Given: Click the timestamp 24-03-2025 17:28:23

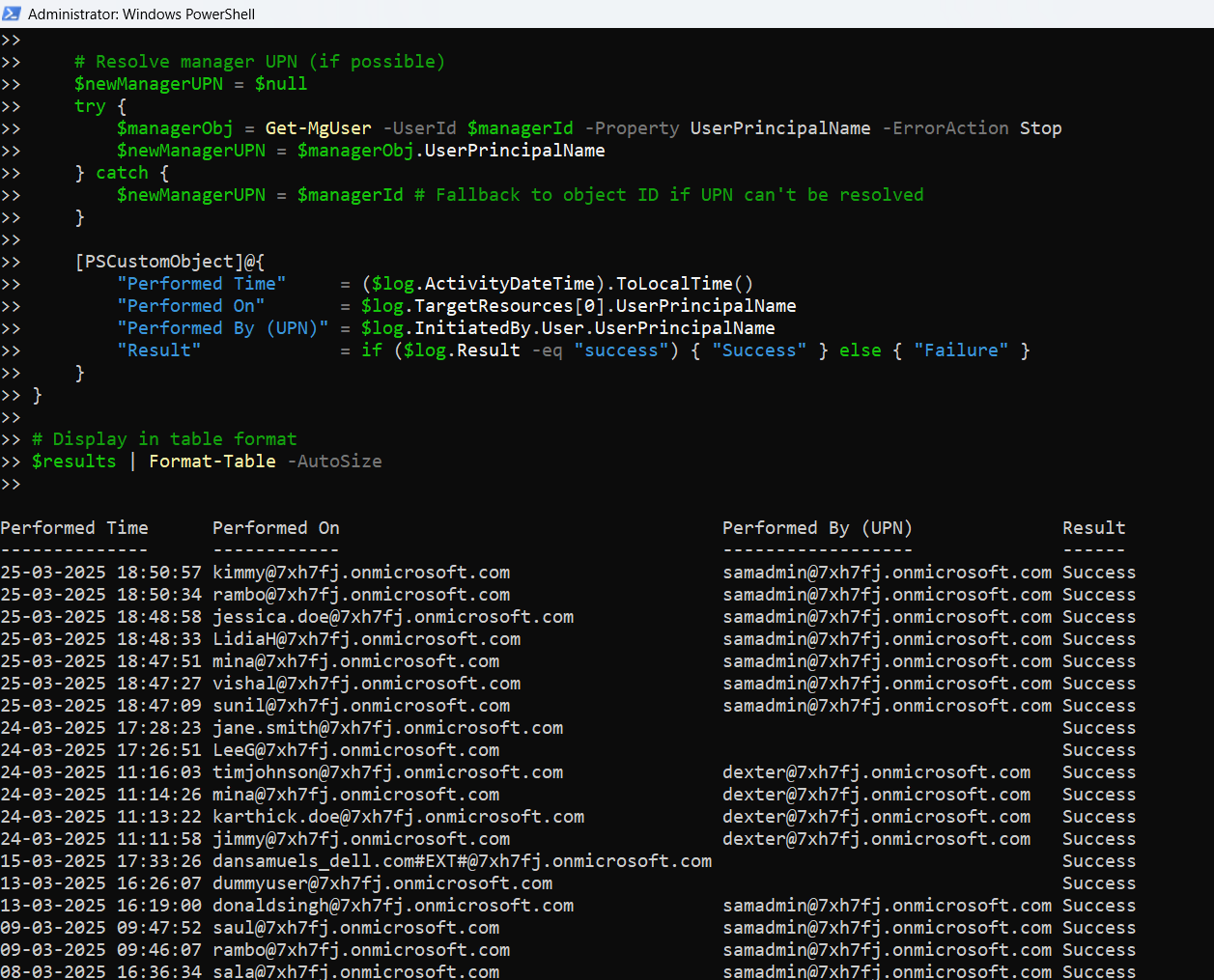Looking at the screenshot, I should [101, 728].
